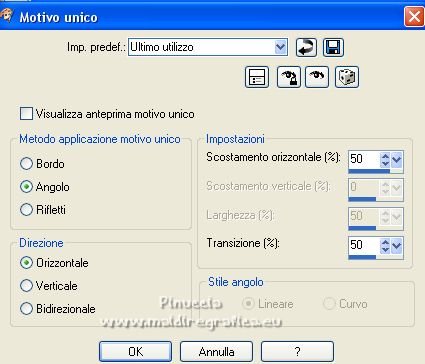Click the Scostamento verticale (%) label
Screen dimensions: 425x364
click(x=268, y=186)
